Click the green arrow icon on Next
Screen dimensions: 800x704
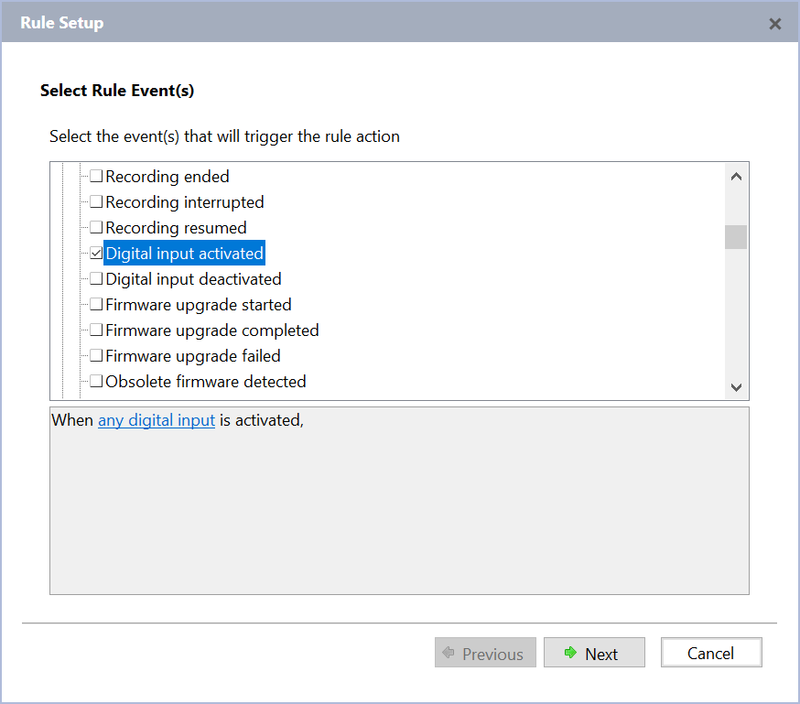click(x=571, y=653)
